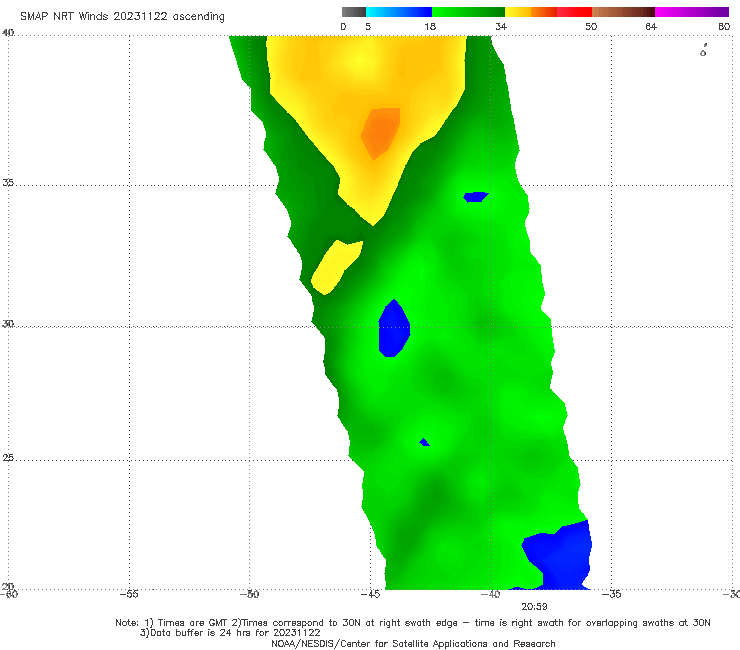Click the credit "NOAA/NESDIS/Center for Satellite Applications and Research"

click(413, 643)
